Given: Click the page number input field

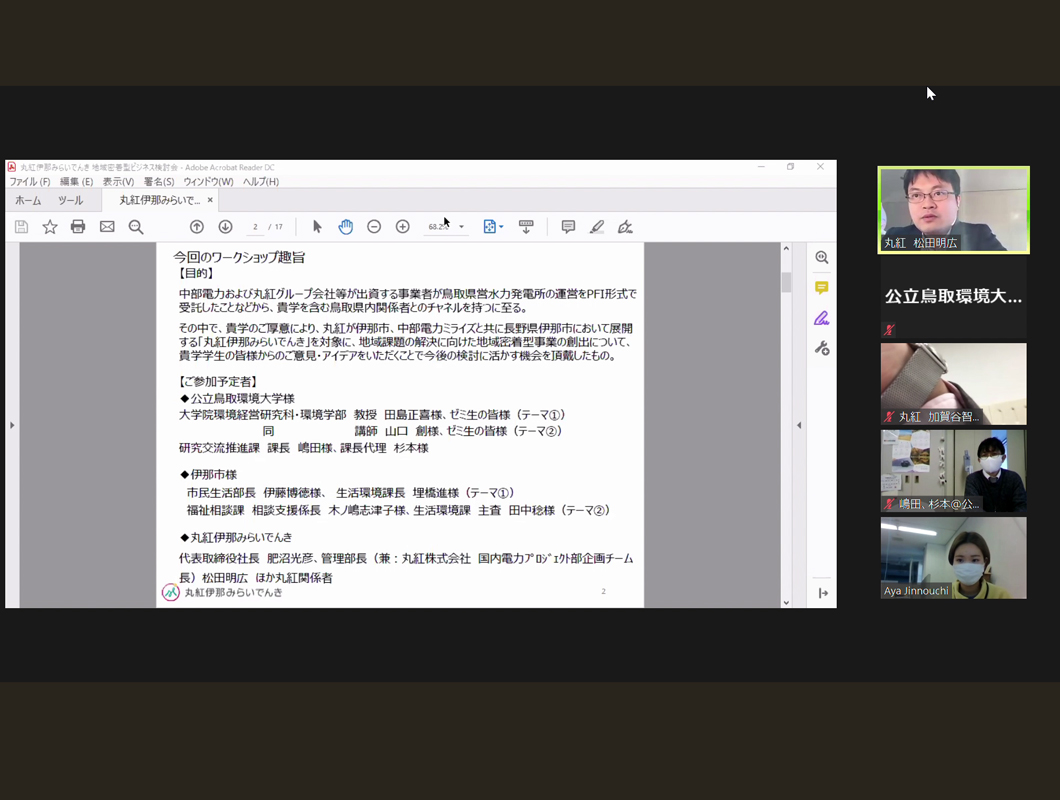Looking at the screenshot, I should [256, 227].
